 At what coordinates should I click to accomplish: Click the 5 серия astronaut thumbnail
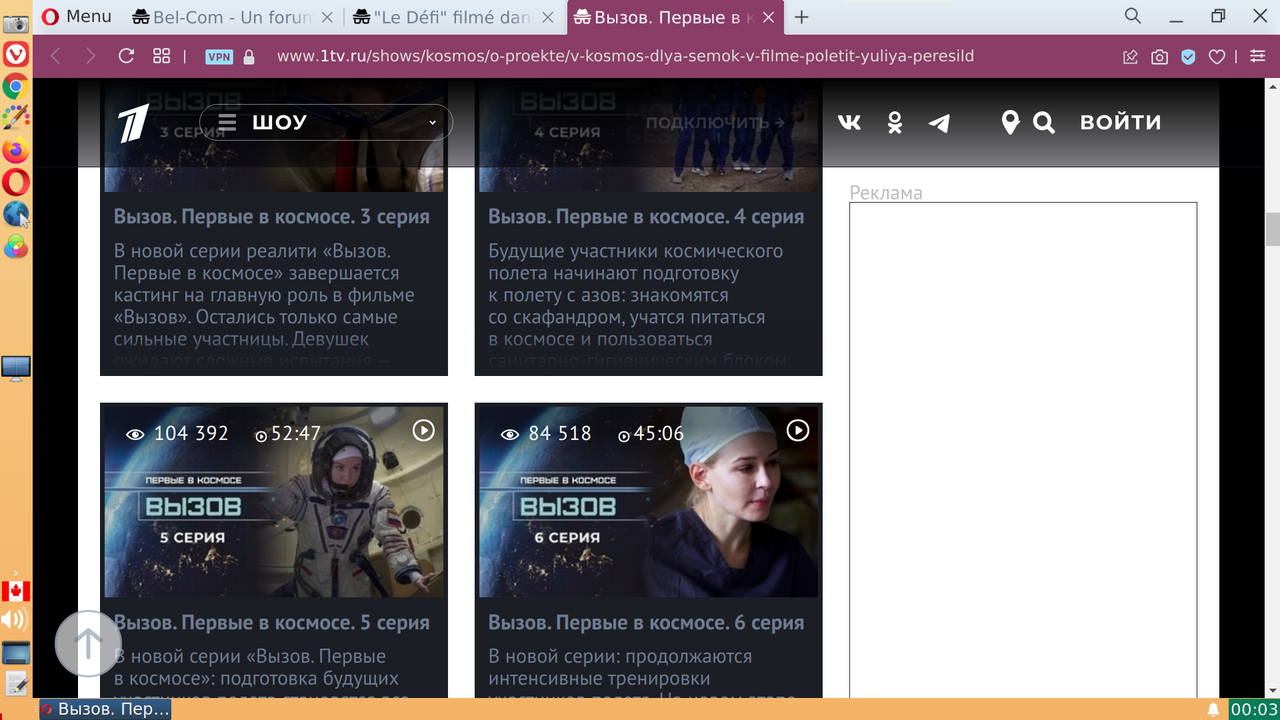(x=274, y=502)
